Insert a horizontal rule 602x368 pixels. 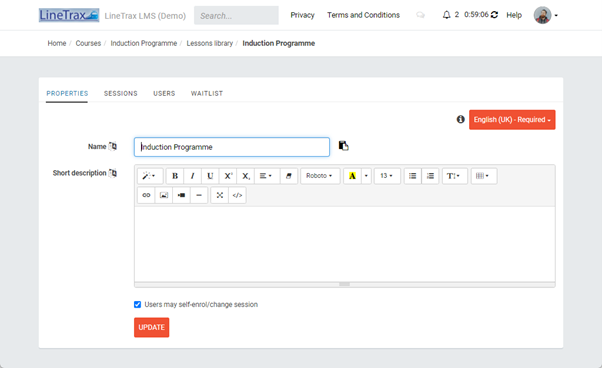click(199, 195)
